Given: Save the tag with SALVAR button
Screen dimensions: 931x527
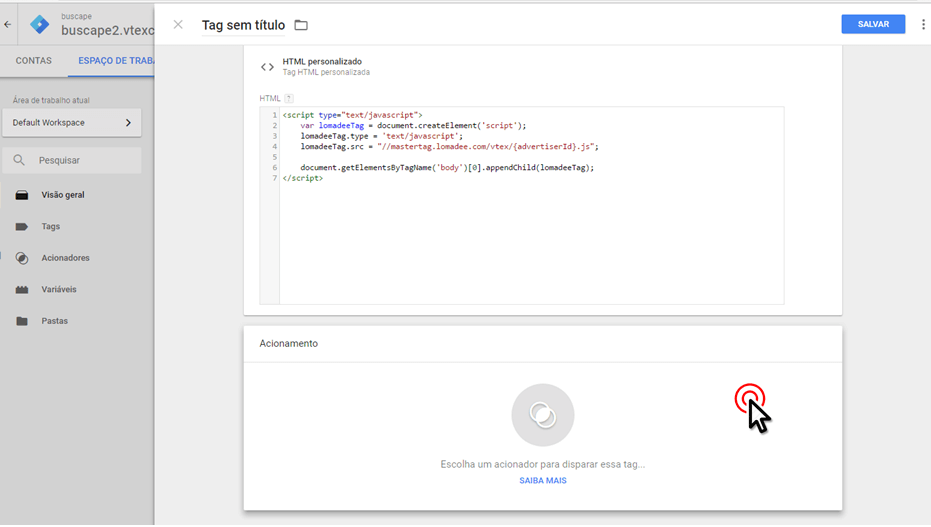Looking at the screenshot, I should click(873, 24).
